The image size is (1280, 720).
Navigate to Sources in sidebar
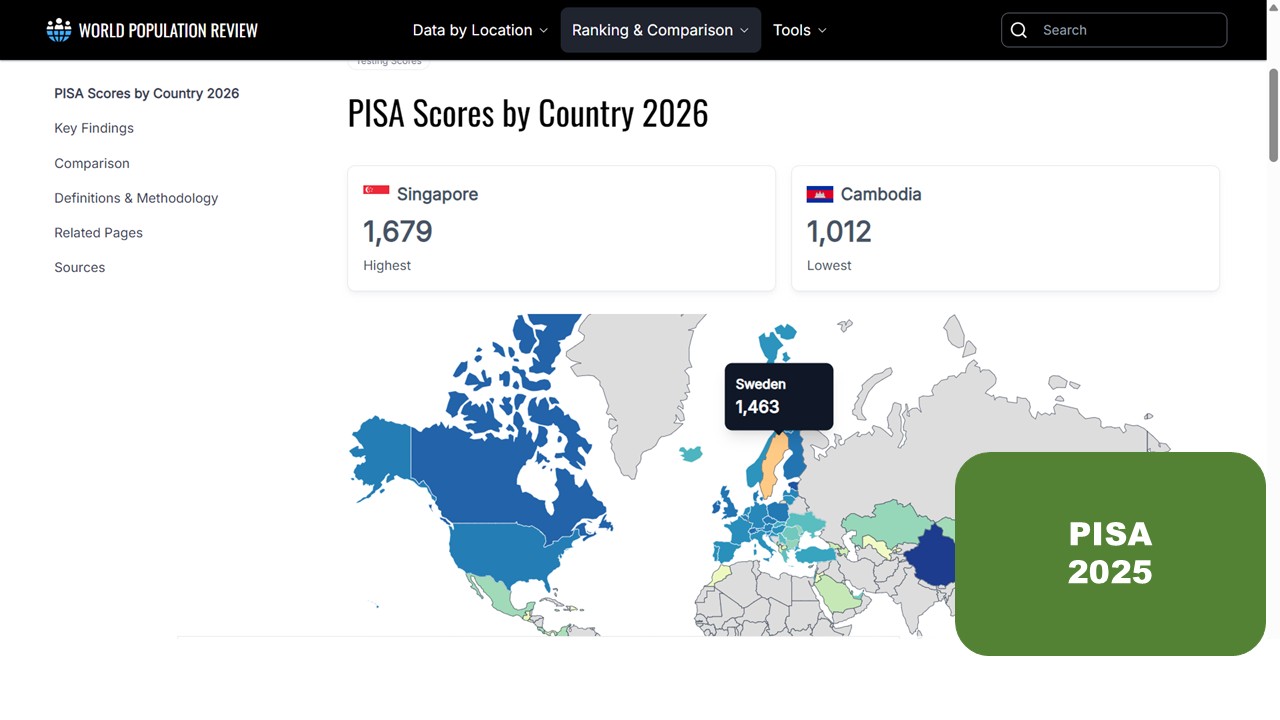tap(80, 268)
